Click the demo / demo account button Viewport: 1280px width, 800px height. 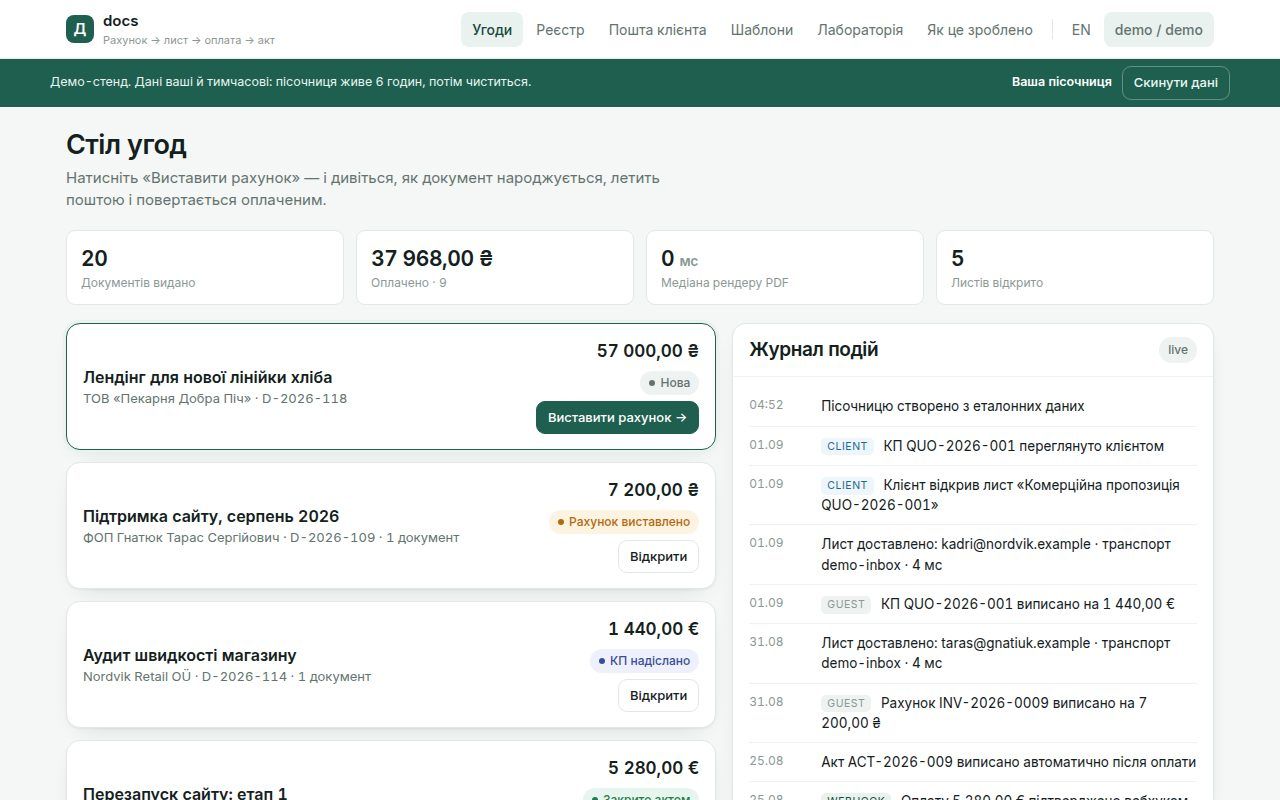(x=1158, y=30)
